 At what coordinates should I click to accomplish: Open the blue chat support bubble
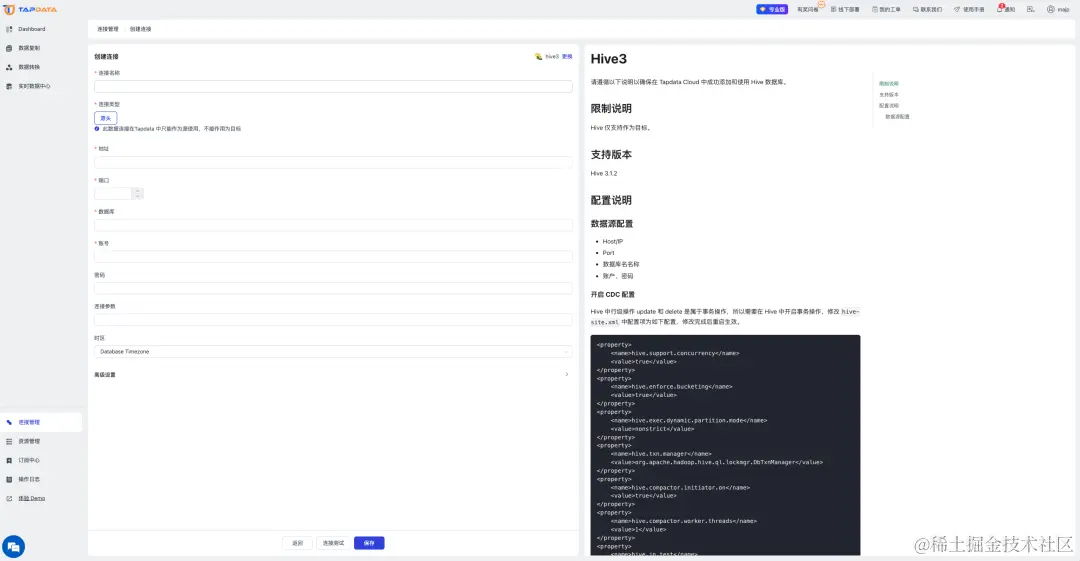(x=14, y=547)
